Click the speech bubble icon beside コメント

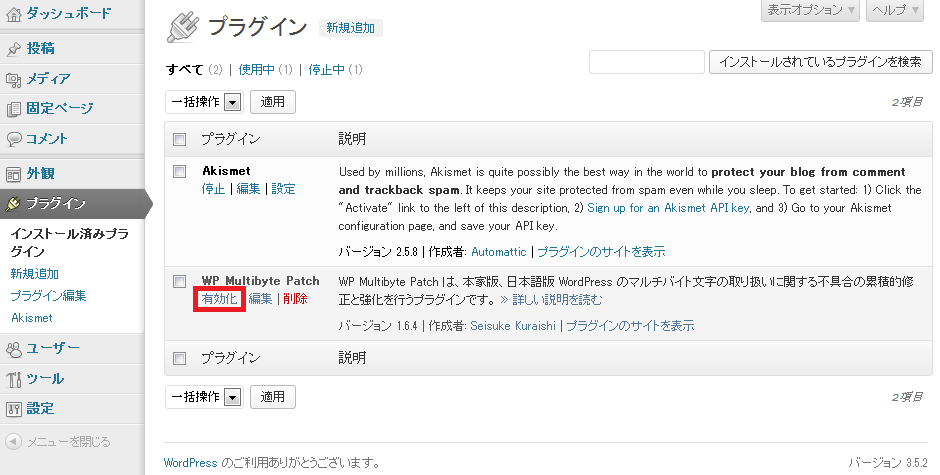13,139
